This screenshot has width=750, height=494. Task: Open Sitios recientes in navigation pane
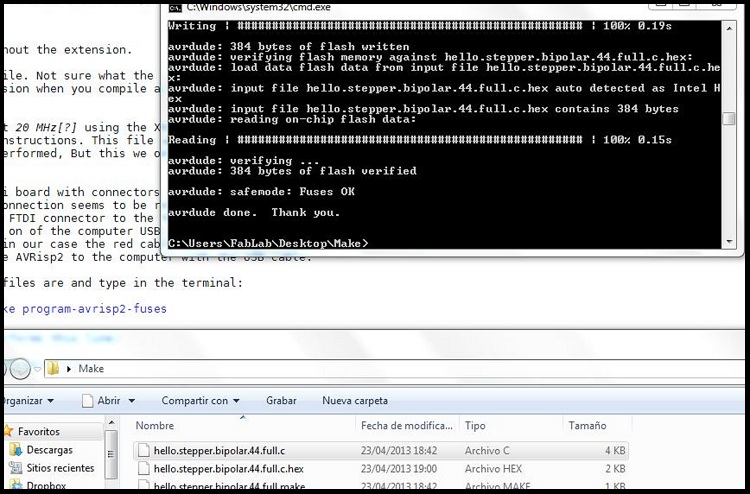pyautogui.click(x=60, y=468)
